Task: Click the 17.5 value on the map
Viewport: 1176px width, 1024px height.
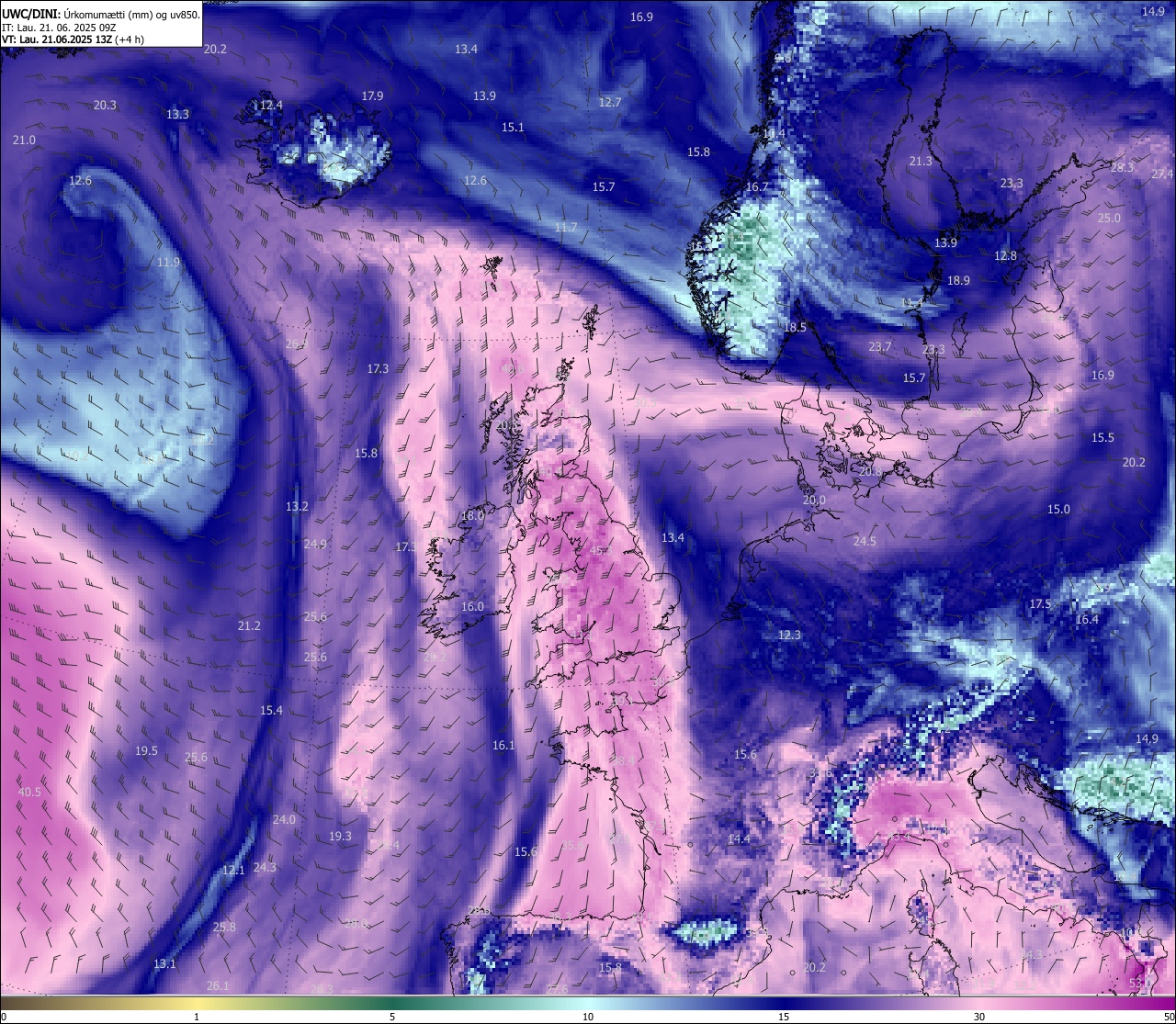Action: coord(1040,603)
